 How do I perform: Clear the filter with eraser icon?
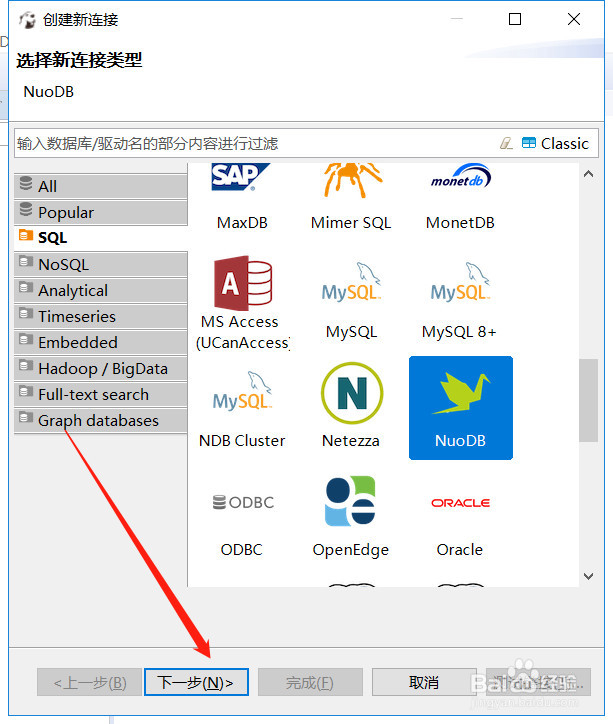tap(506, 144)
